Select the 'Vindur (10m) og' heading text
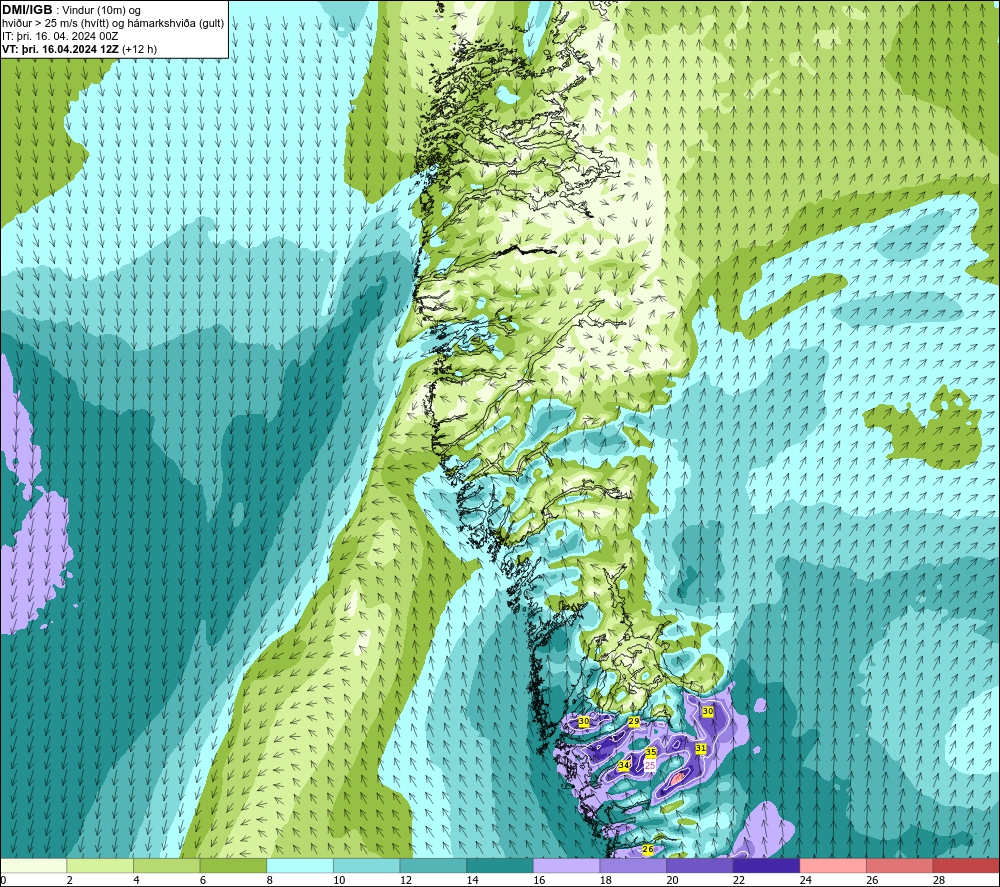Image resolution: width=1000 pixels, height=887 pixels. 102,11
